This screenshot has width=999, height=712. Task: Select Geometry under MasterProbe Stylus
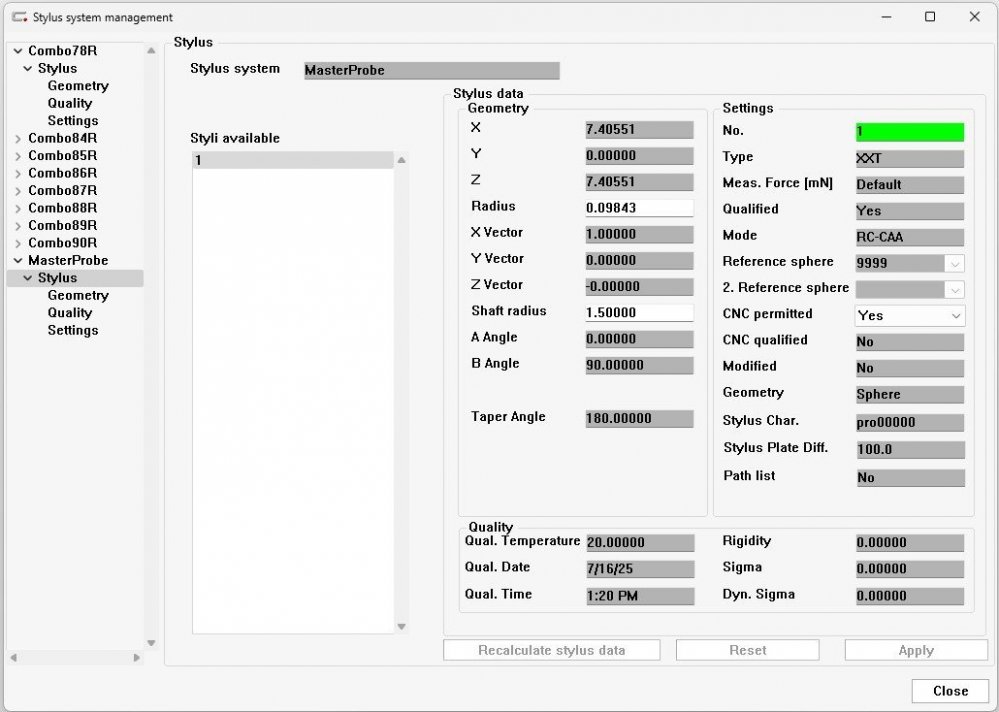coord(78,296)
